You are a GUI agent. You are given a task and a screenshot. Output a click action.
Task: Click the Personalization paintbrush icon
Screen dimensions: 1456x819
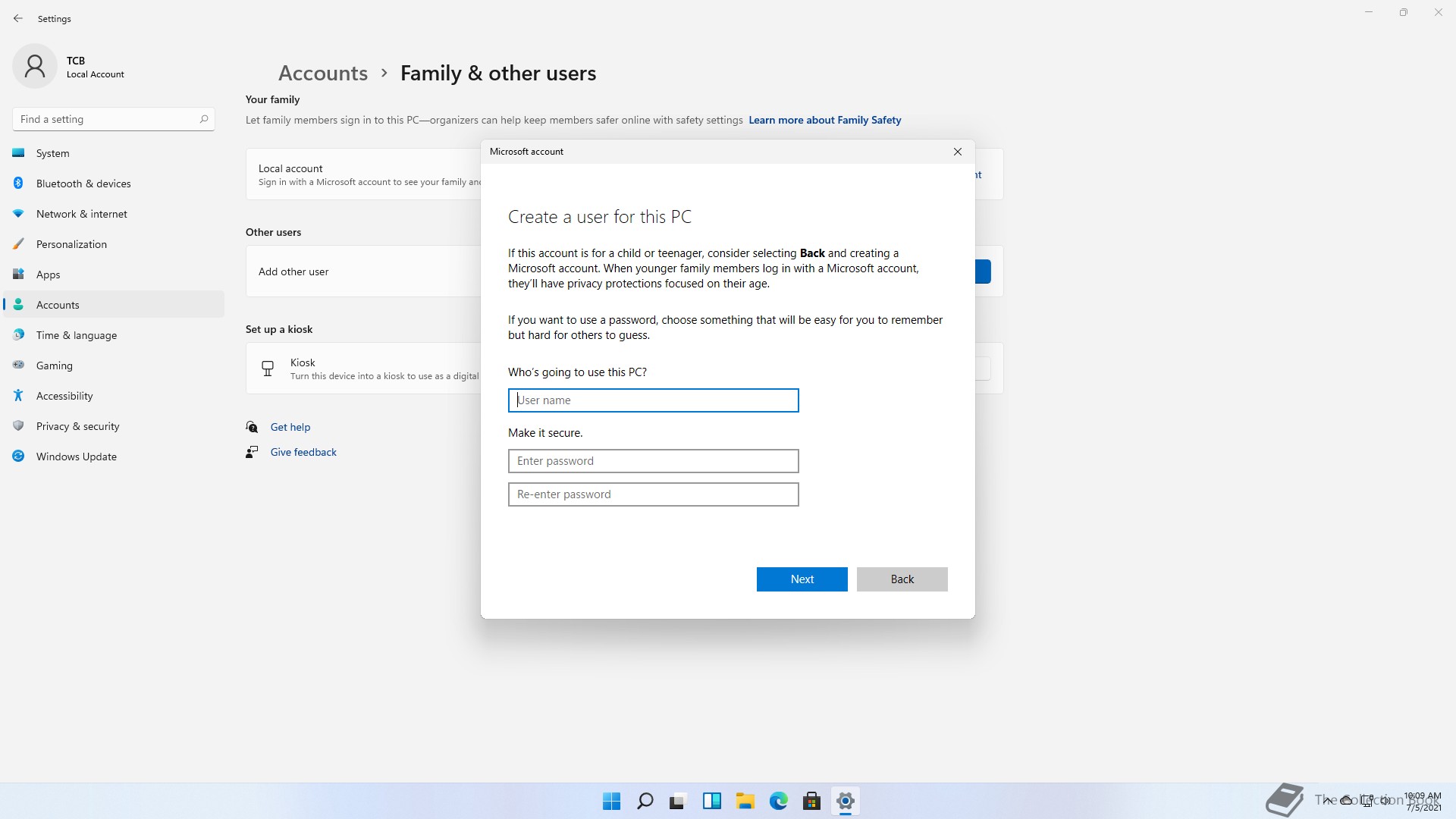pyautogui.click(x=18, y=244)
